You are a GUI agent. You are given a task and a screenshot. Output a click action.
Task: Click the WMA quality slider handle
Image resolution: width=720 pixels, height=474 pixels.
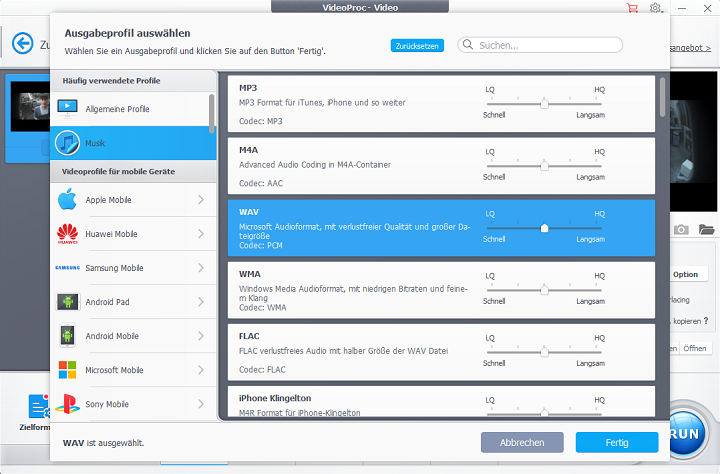click(544, 289)
